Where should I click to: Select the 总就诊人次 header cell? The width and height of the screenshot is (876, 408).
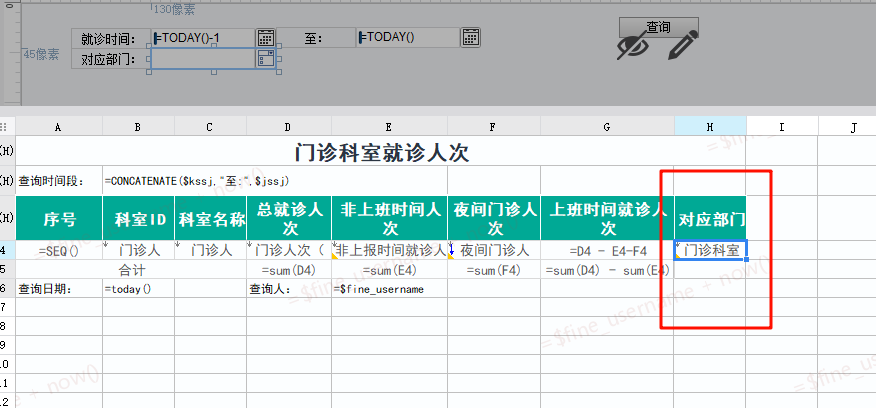click(289, 219)
